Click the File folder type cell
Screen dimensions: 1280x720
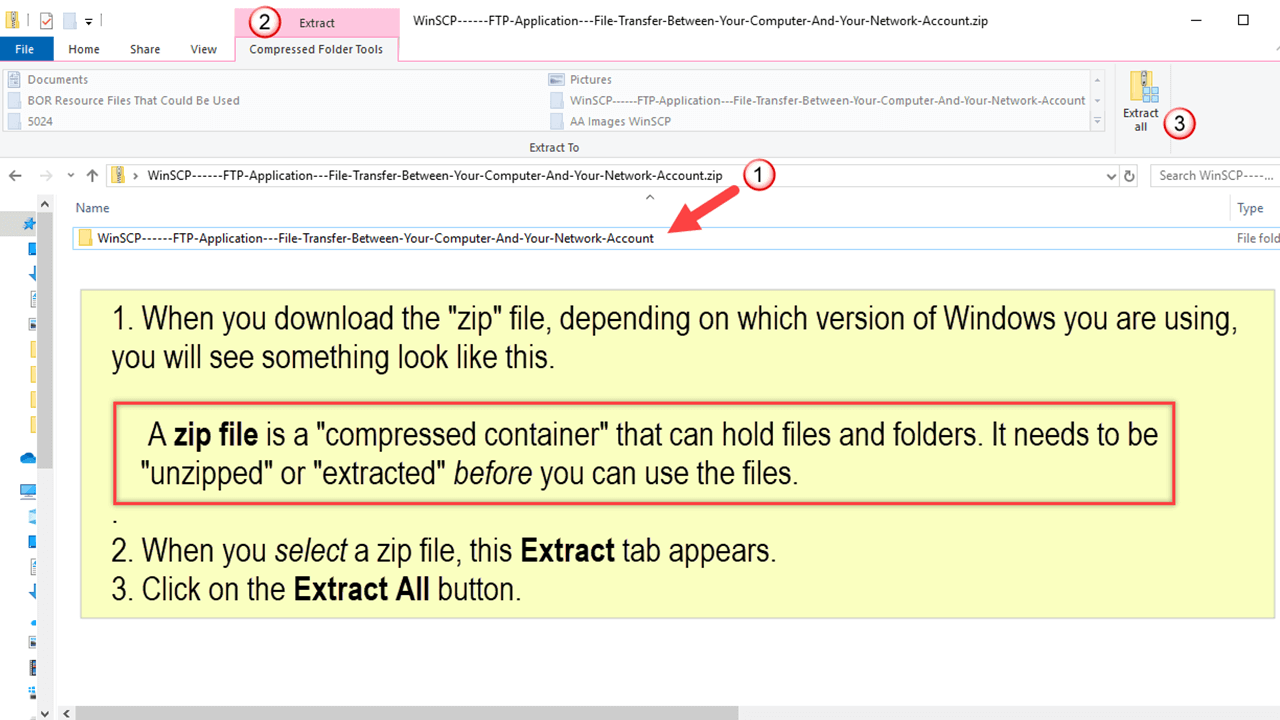pyautogui.click(x=1258, y=238)
